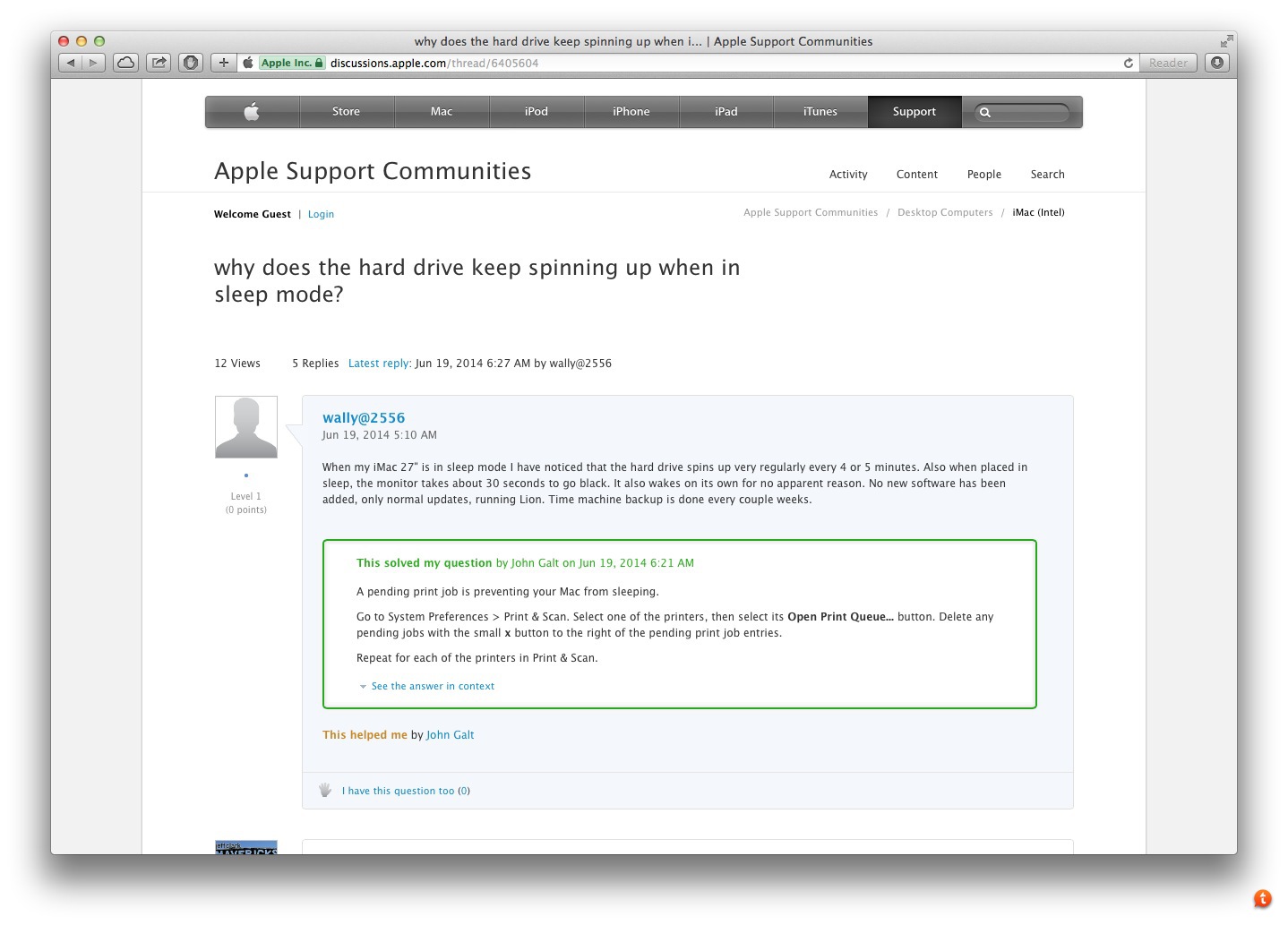Open wally@2556 profile name link
This screenshot has height=925, width=1288.
pos(364,417)
